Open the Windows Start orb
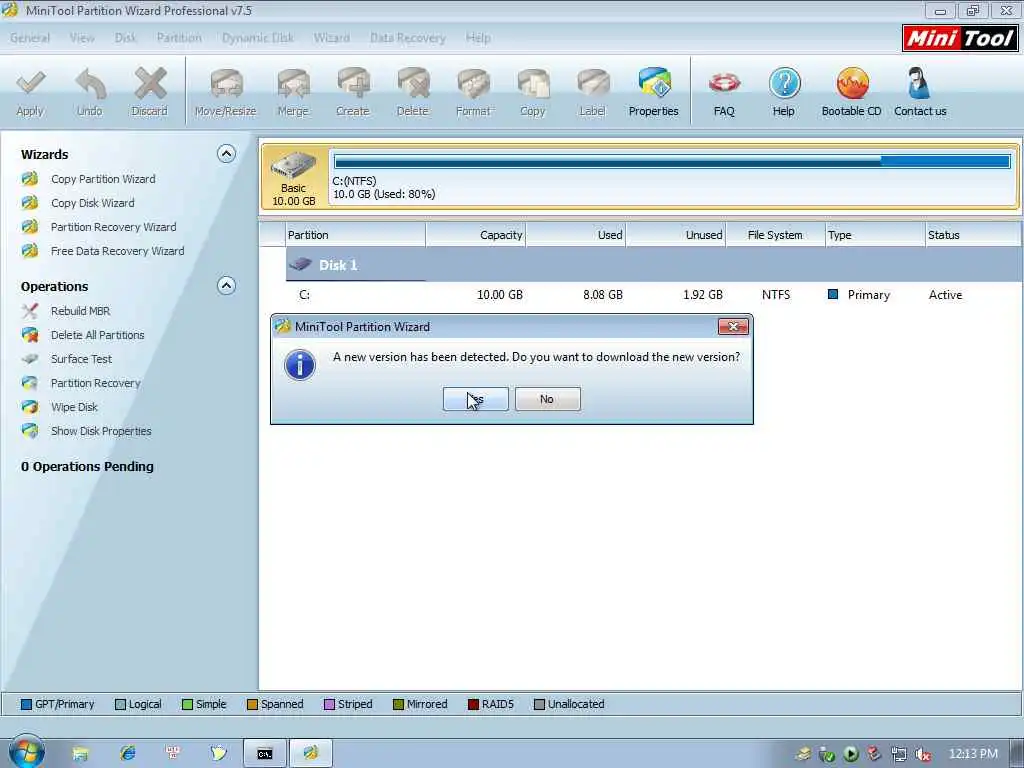Image resolution: width=1024 pixels, height=768 pixels. click(x=27, y=753)
